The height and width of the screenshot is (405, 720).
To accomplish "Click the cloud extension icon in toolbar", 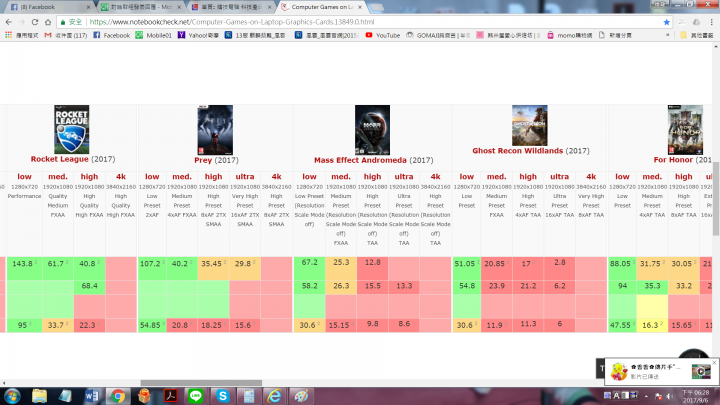I will tap(696, 22).
